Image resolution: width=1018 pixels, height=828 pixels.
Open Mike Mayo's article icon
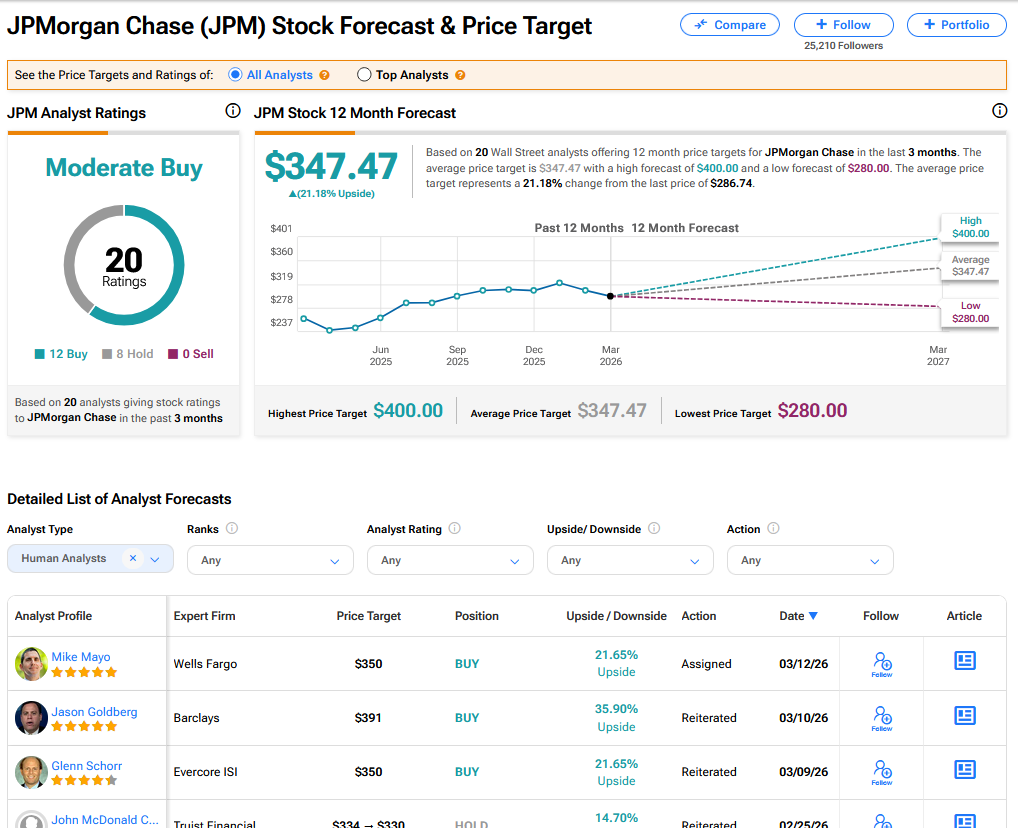coord(965,661)
